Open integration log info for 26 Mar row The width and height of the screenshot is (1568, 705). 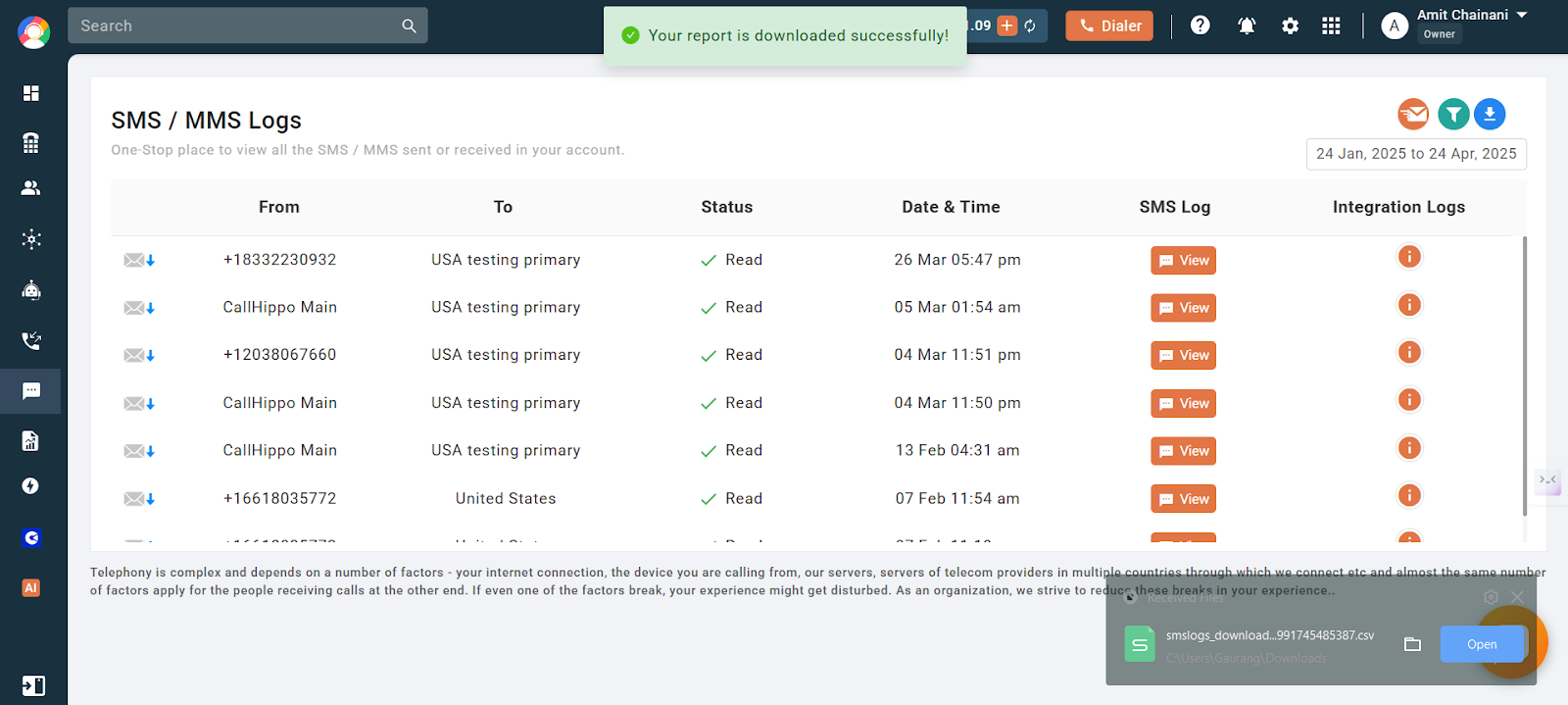click(1409, 257)
